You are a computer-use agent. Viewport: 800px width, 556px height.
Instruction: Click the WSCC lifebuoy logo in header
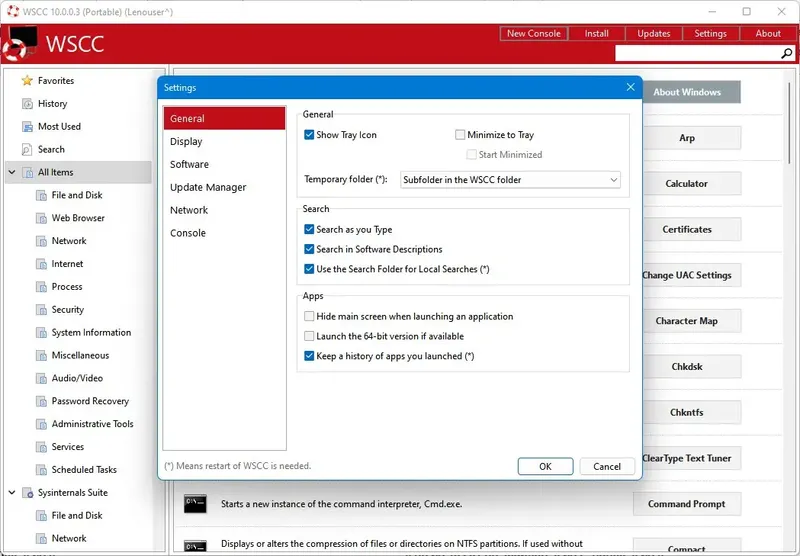[19, 44]
